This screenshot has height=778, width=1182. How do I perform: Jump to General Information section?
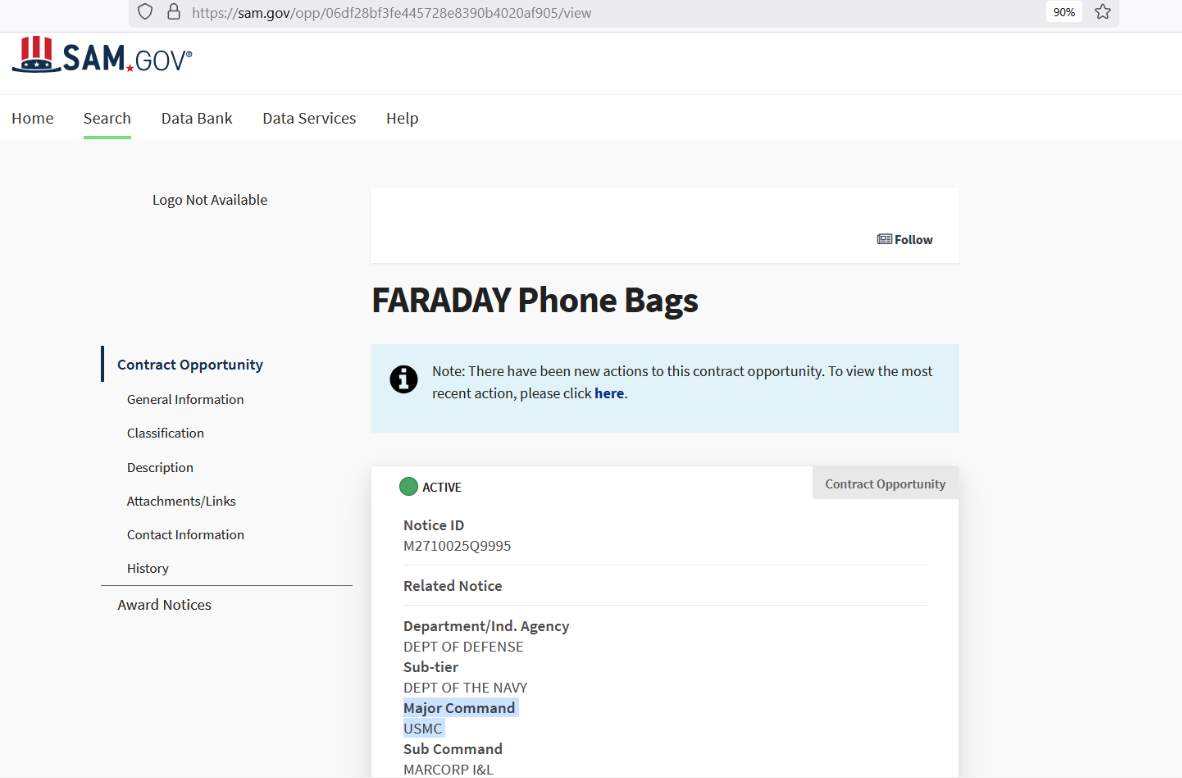tap(185, 400)
